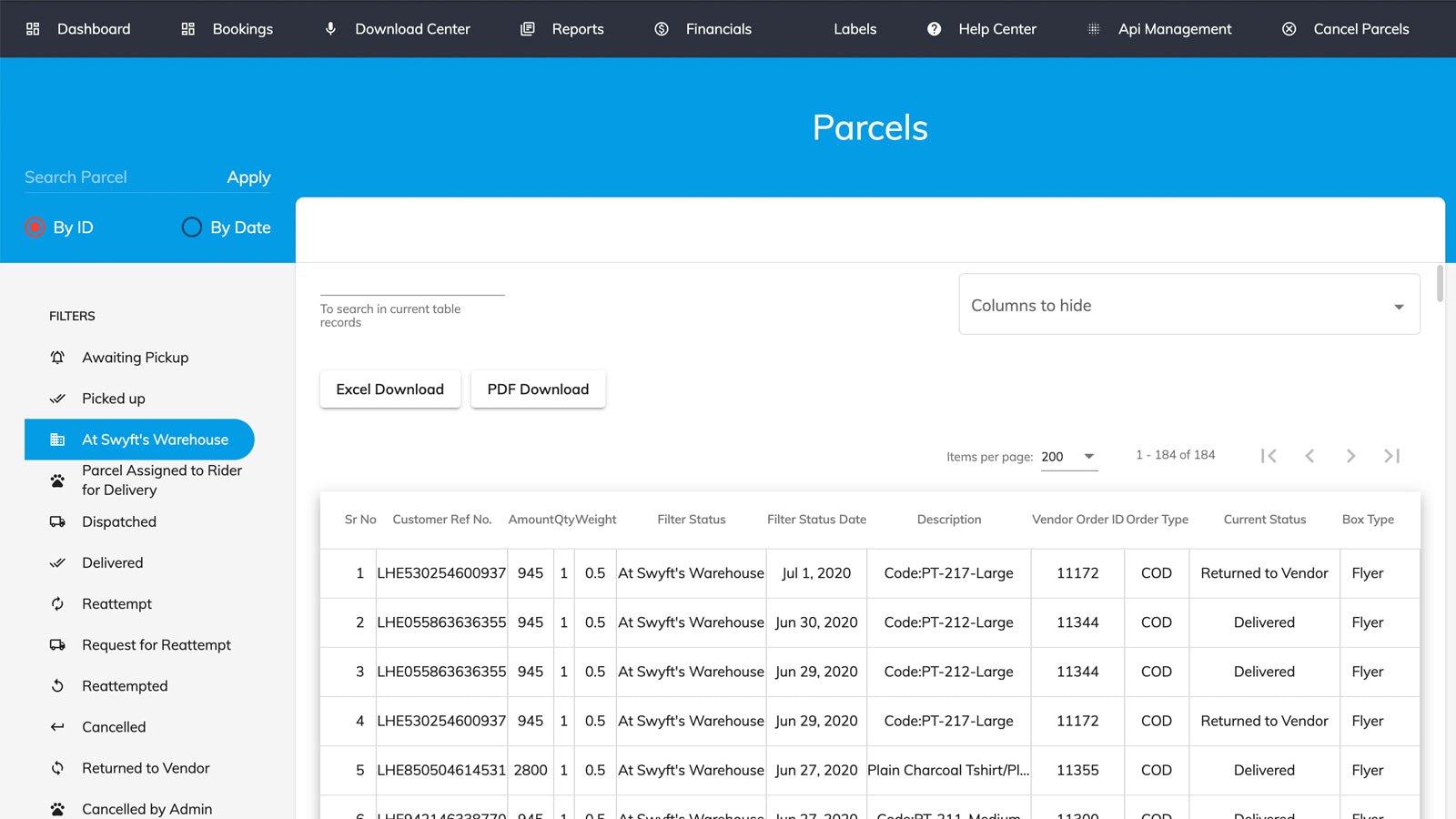Screen dimensions: 1456x819
Task: Open the Bookings menu
Action: point(227,29)
